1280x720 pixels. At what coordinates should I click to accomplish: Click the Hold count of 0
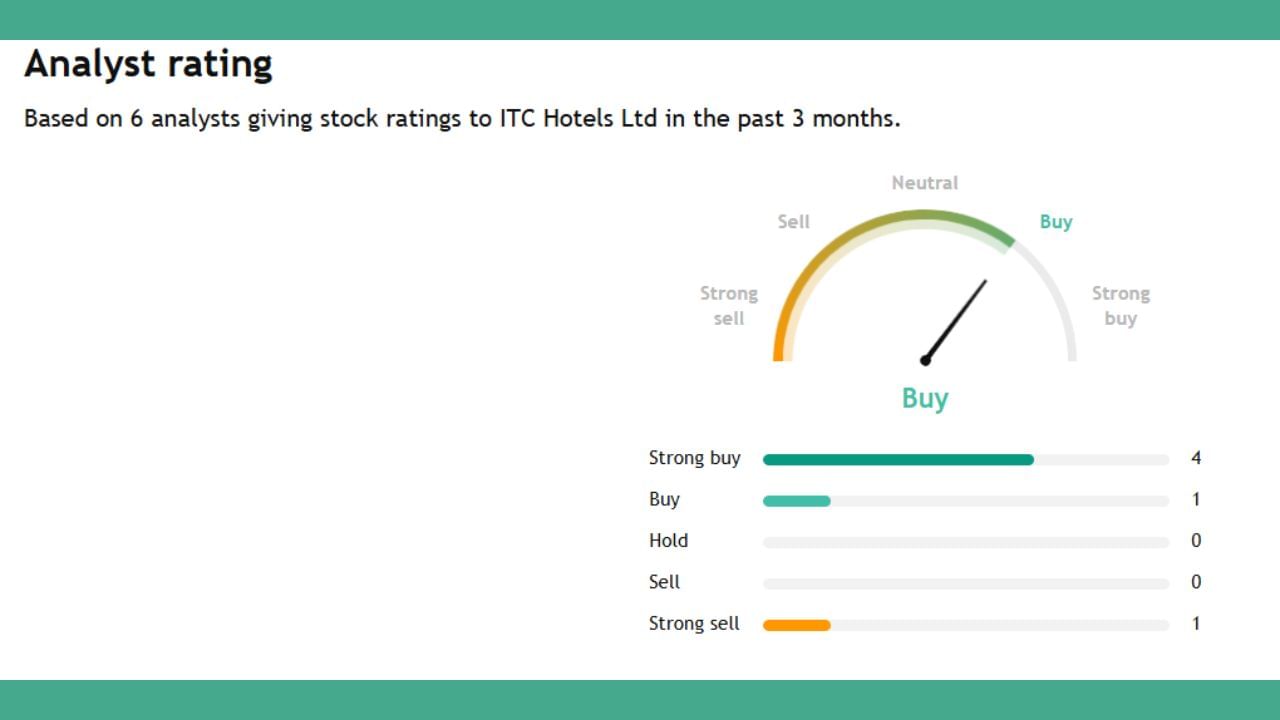pyautogui.click(x=1196, y=541)
